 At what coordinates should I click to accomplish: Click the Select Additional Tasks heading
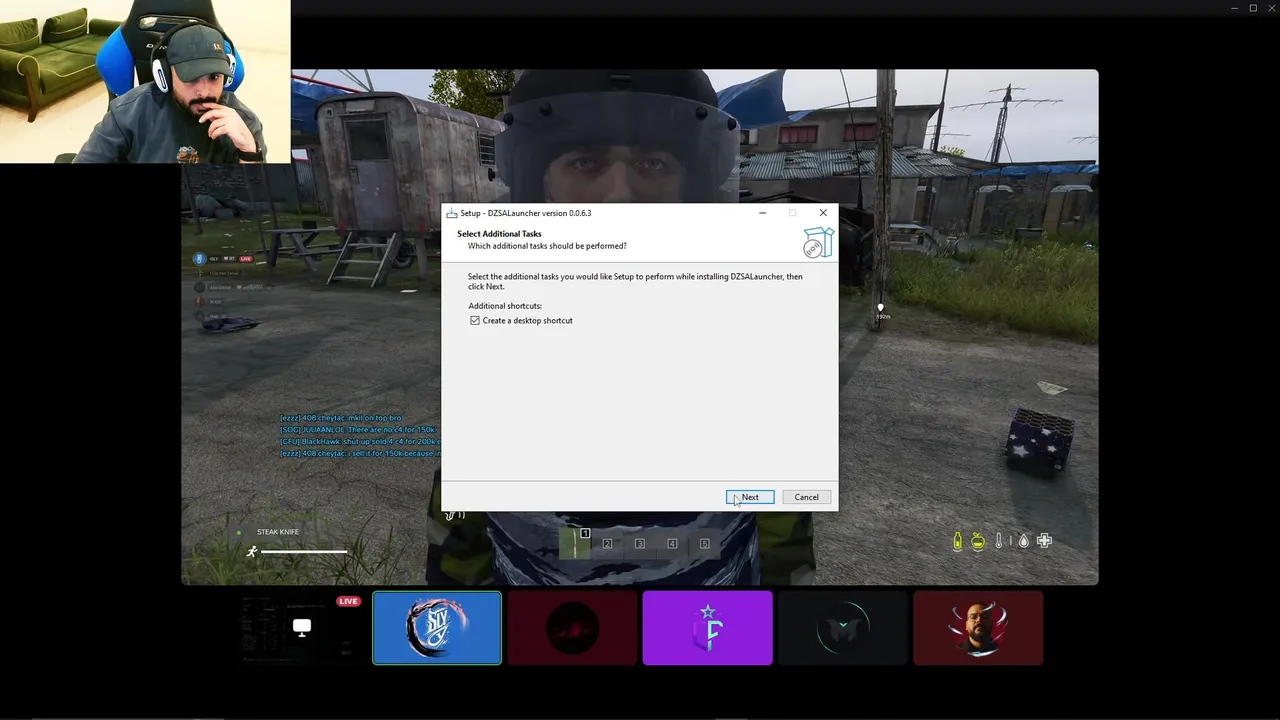499,234
